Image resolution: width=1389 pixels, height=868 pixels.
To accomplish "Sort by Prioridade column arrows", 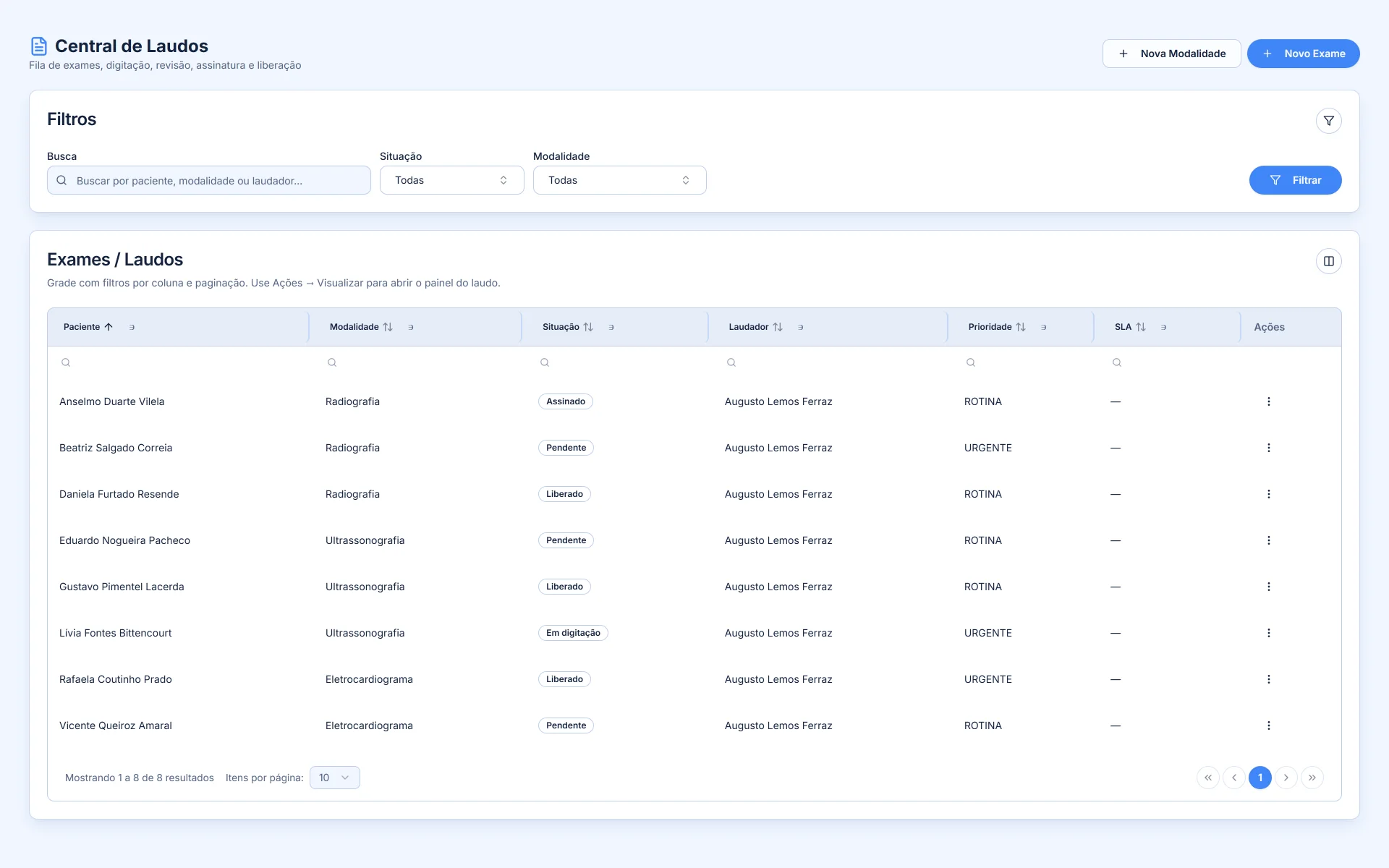I will tap(1020, 327).
